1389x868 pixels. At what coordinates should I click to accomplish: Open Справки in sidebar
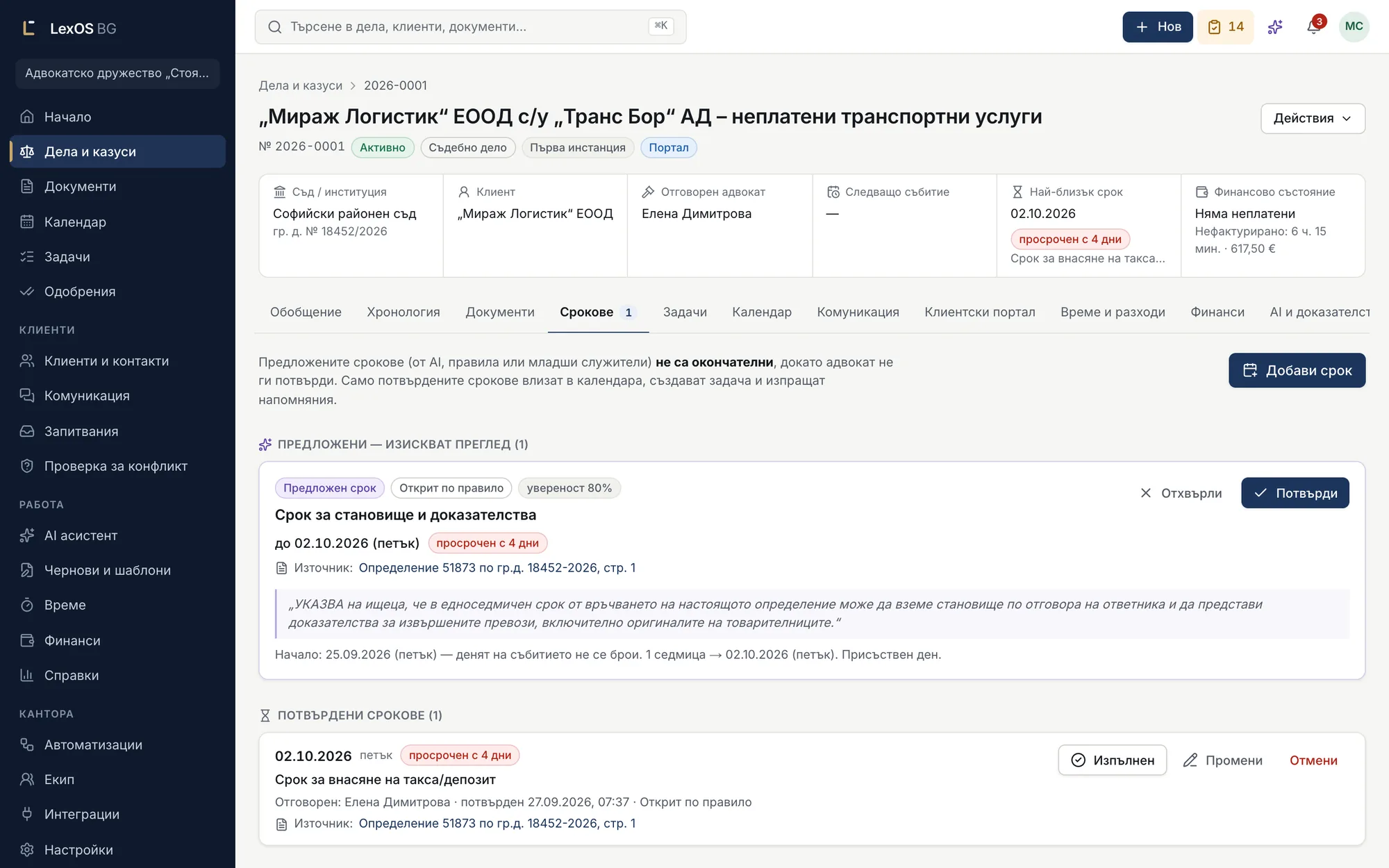(118, 675)
